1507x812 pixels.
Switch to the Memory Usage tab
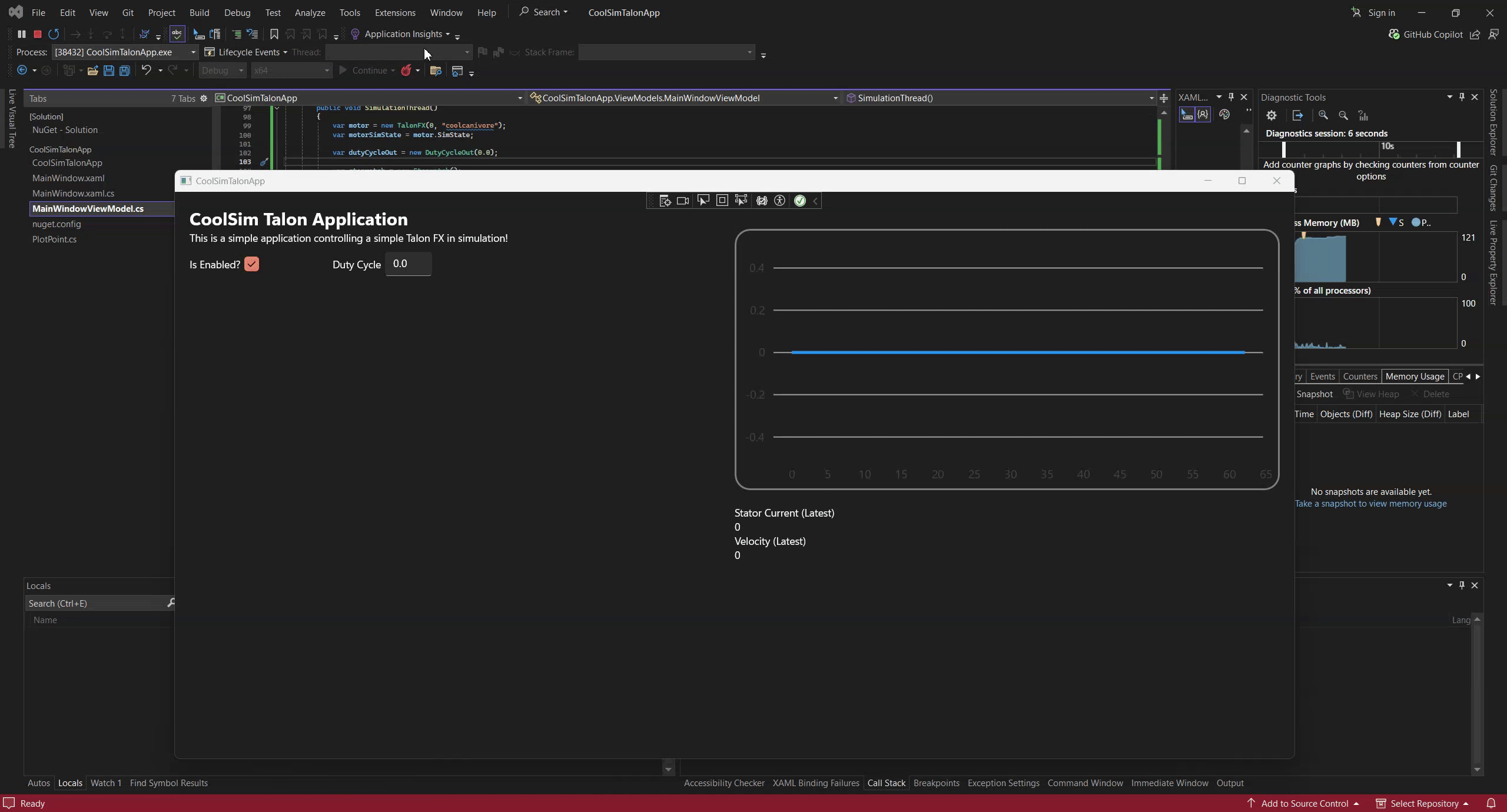pos(1415,377)
